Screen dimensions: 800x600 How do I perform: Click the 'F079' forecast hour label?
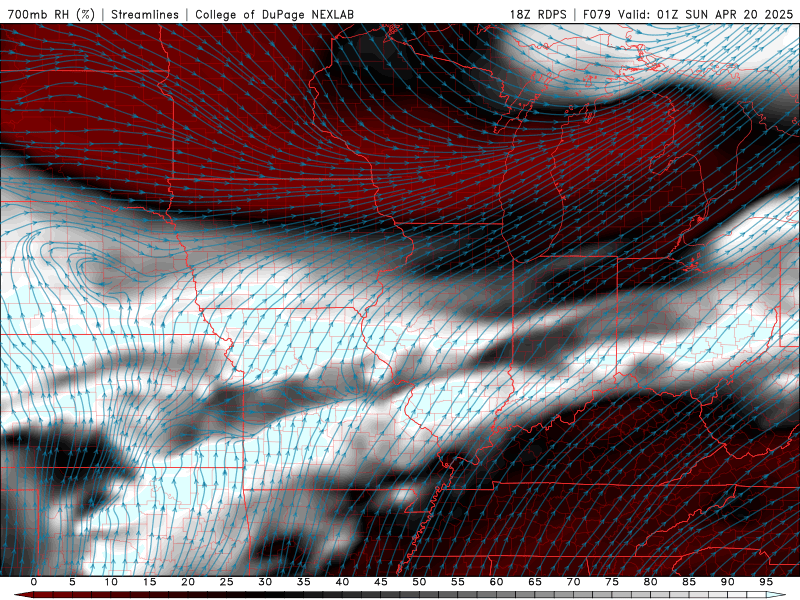click(598, 14)
